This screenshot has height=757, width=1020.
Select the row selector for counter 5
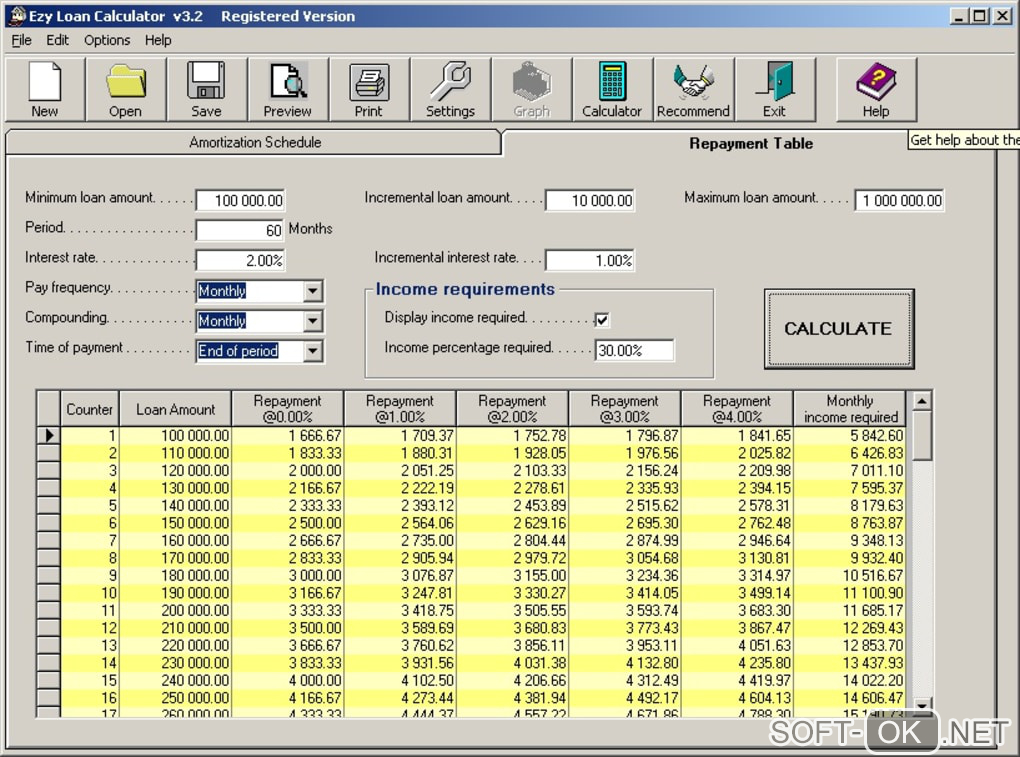[49, 505]
